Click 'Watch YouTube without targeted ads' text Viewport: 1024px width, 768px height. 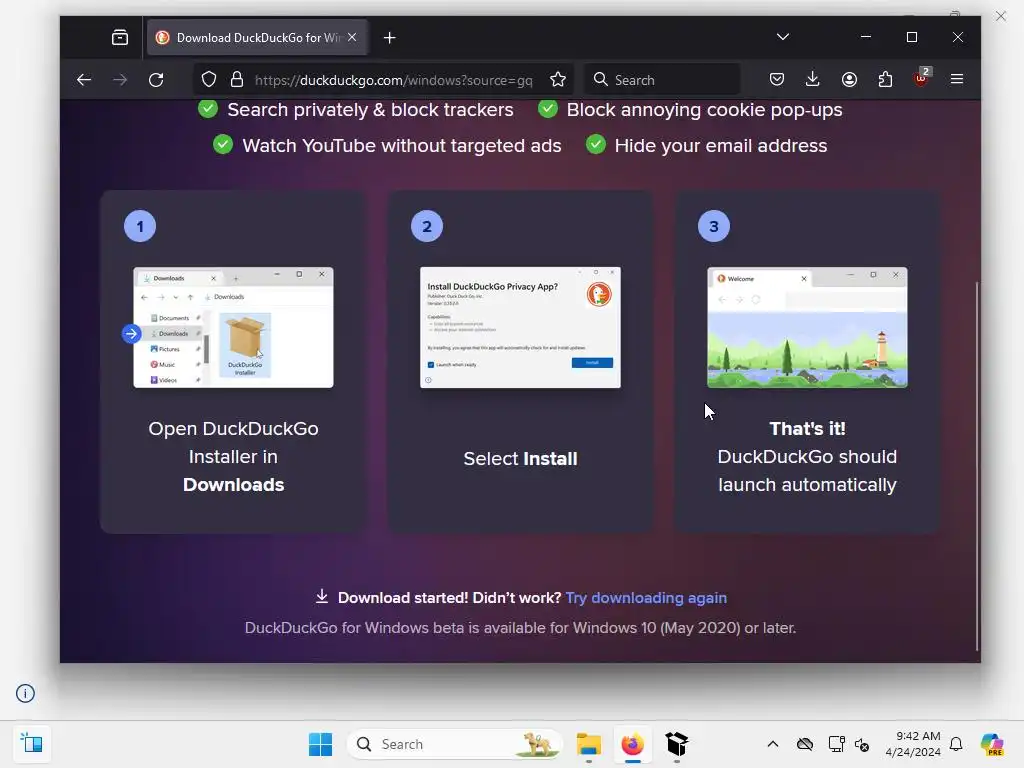pos(402,145)
